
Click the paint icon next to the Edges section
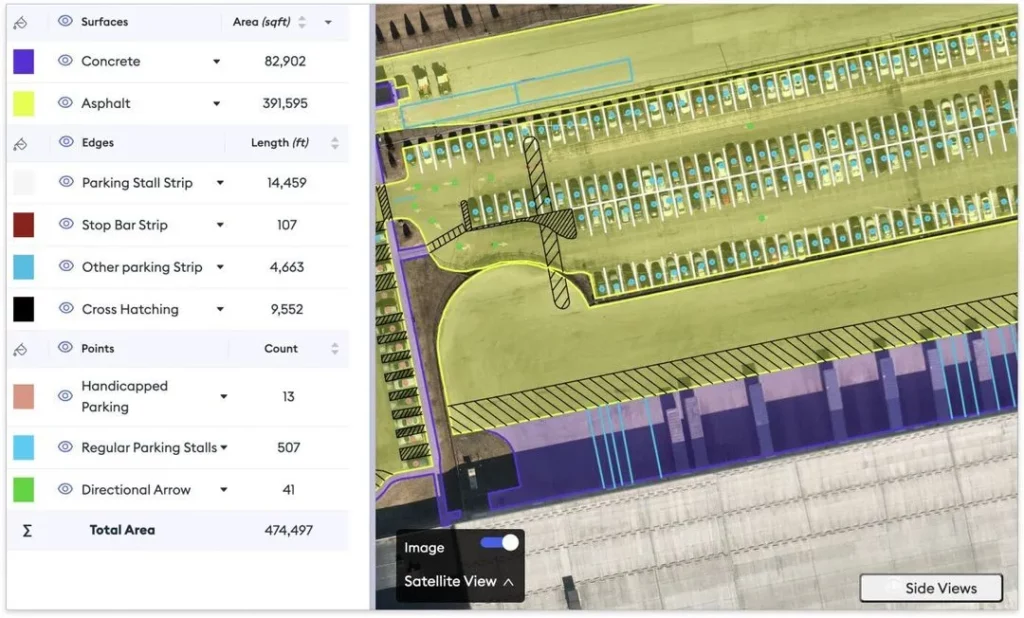[21, 142]
